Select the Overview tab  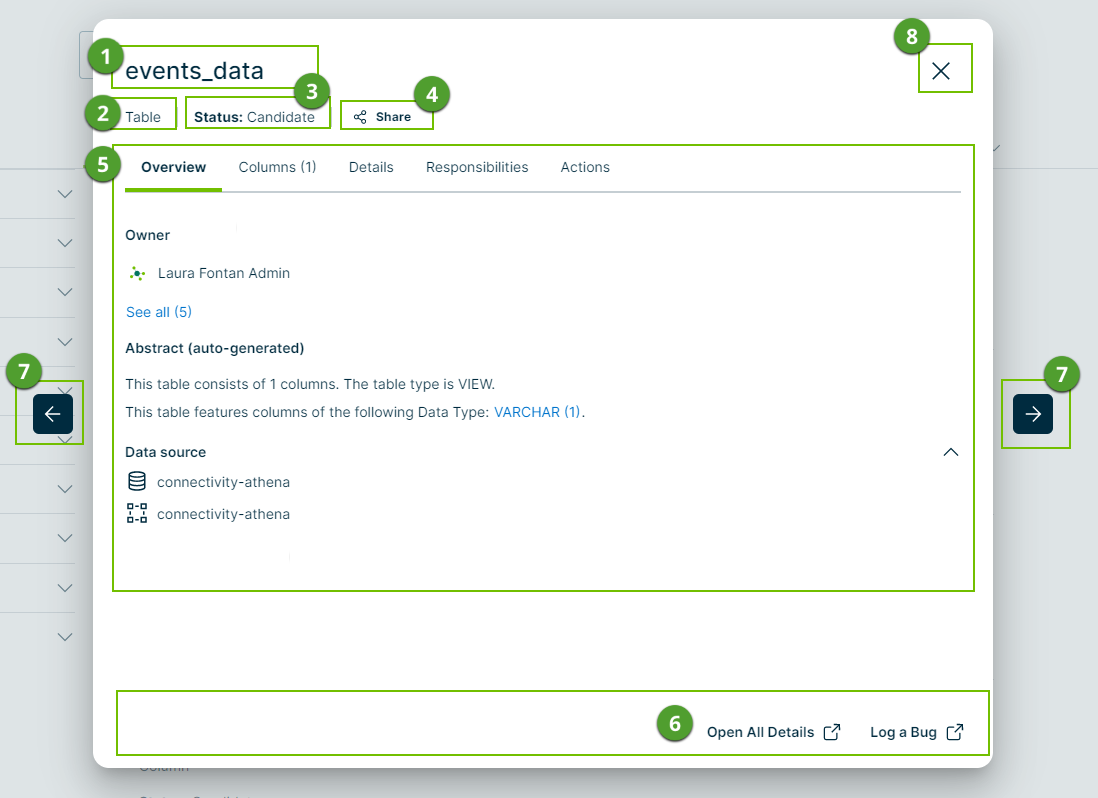173,167
